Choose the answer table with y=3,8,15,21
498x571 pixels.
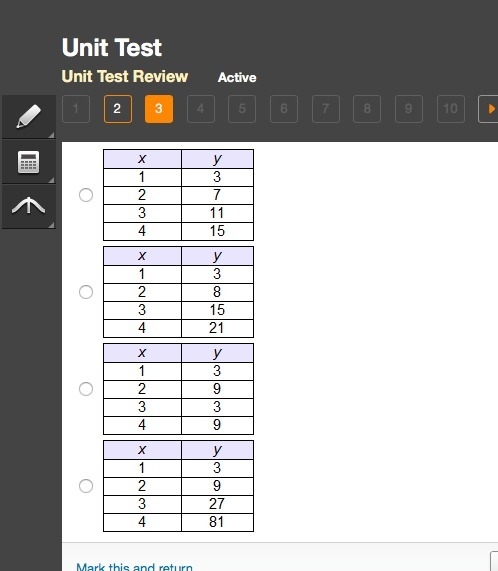(86, 292)
